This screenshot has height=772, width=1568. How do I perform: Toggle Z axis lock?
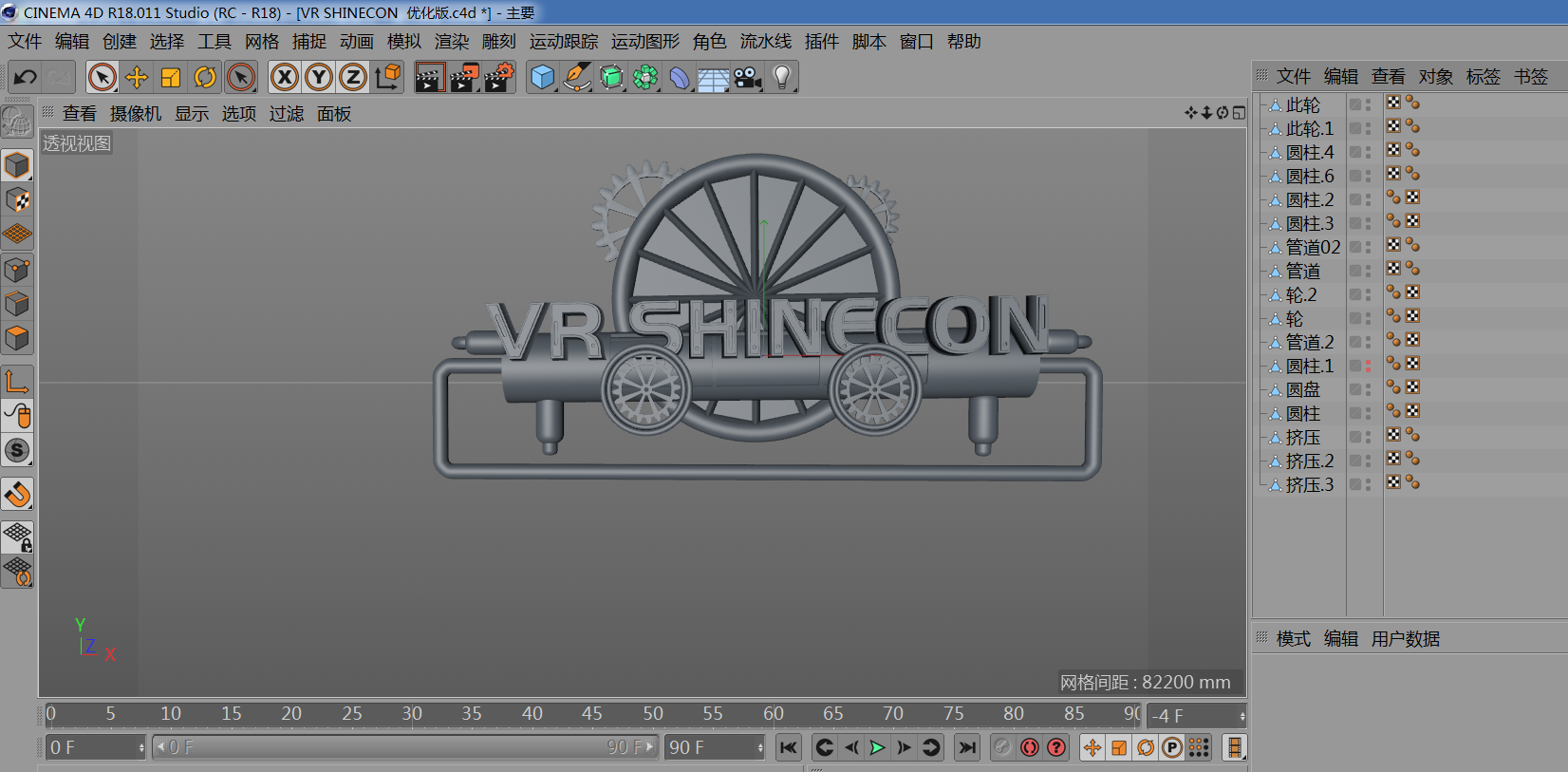353,77
